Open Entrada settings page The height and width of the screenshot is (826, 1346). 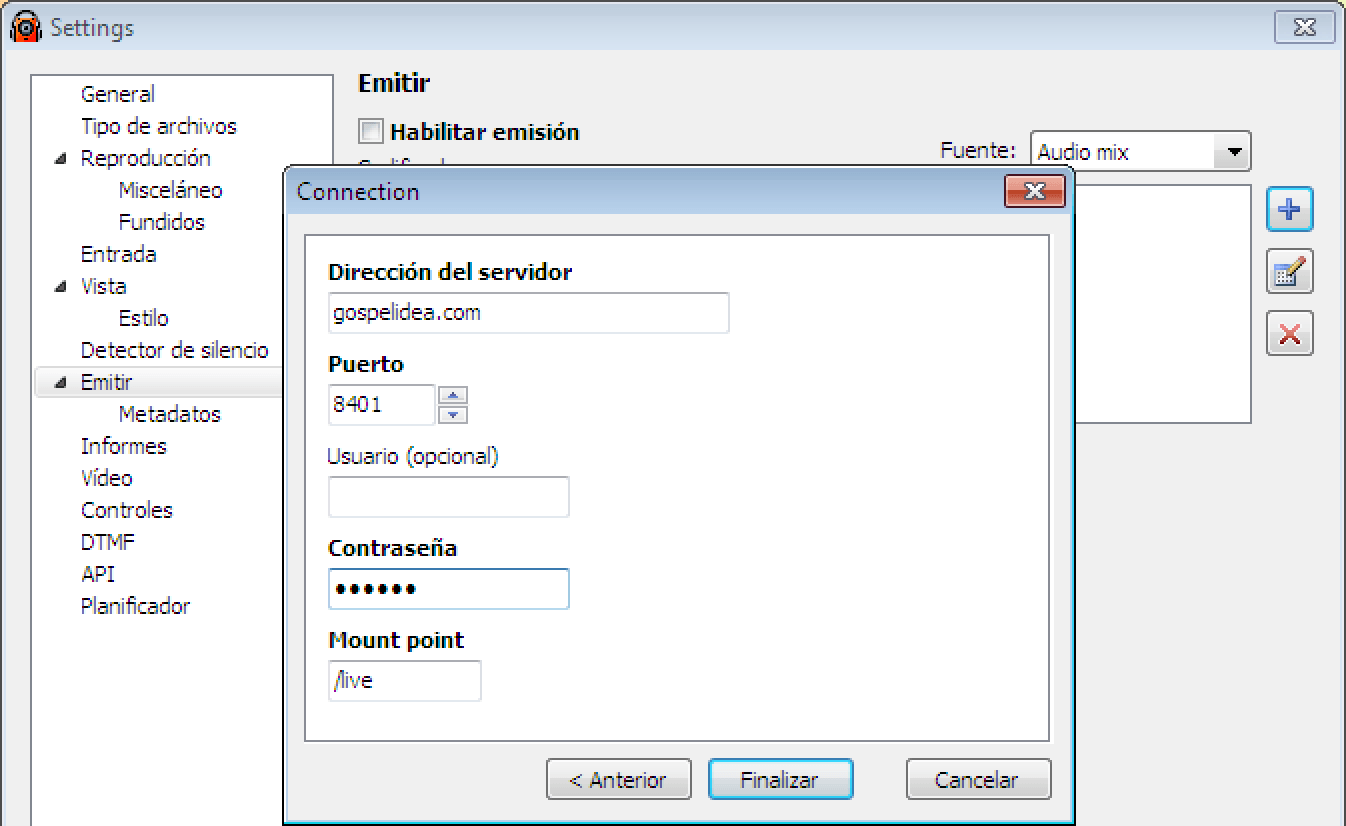tap(118, 254)
